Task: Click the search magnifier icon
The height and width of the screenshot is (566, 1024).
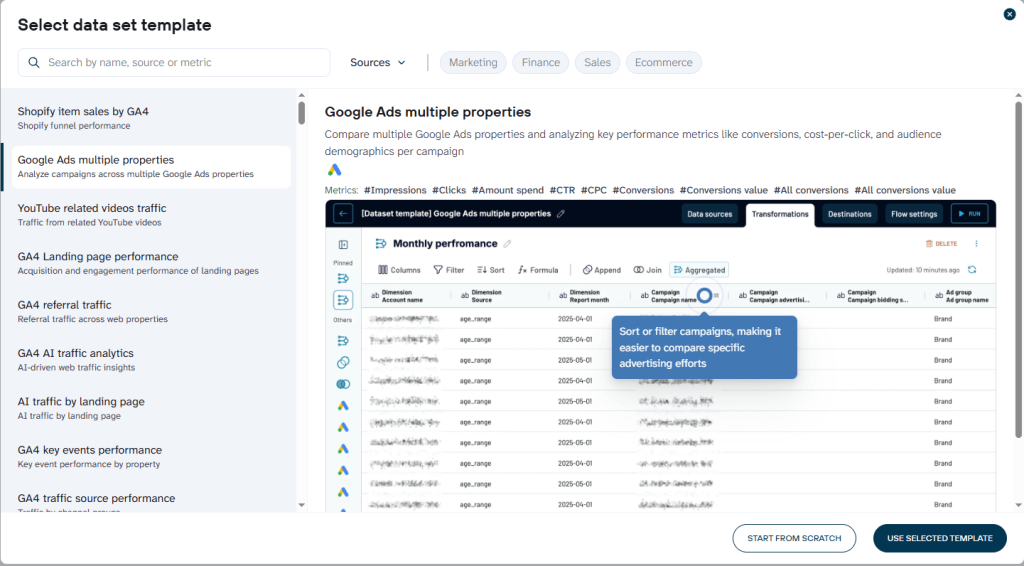Action: click(x=34, y=63)
